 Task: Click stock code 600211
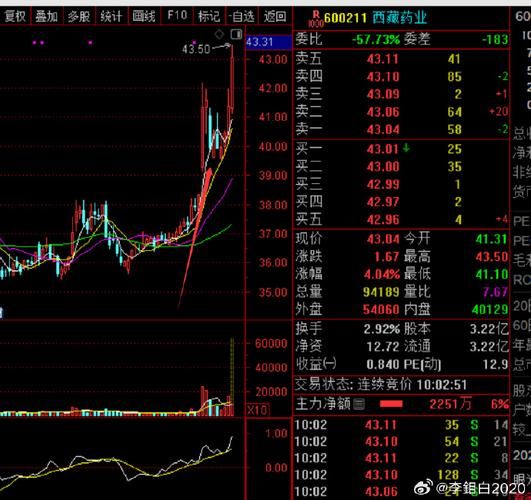[346, 18]
